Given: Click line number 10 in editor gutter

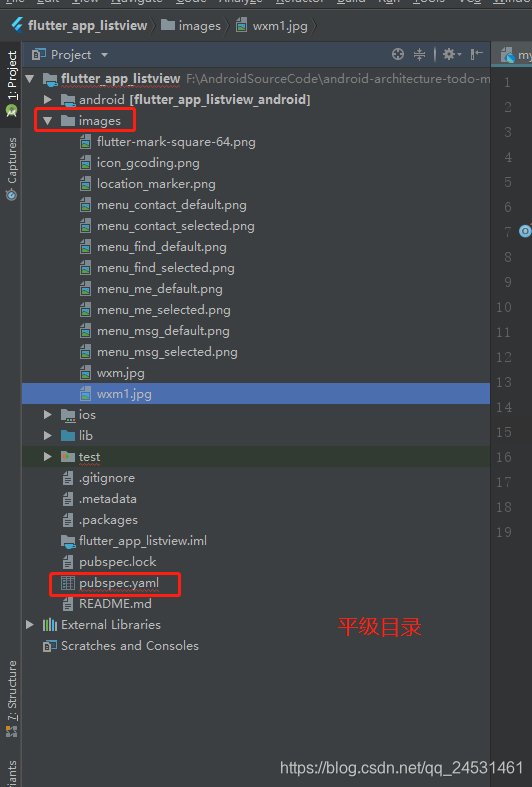Looking at the screenshot, I should click(504, 307).
